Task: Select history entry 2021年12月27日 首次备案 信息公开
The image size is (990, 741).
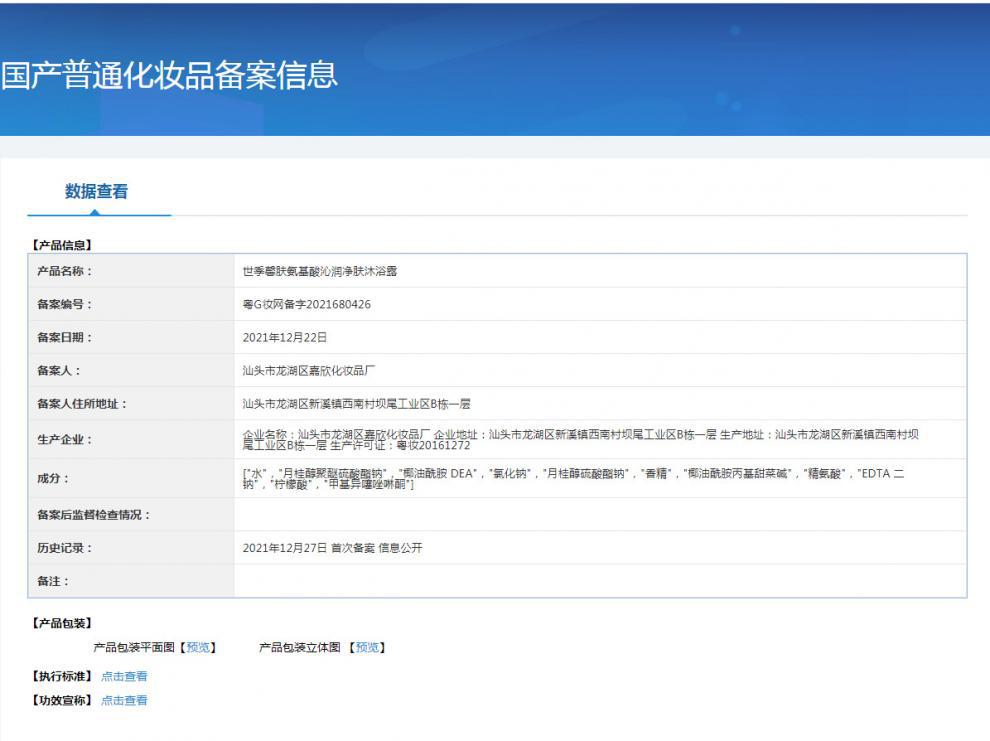Action: pyautogui.click(x=333, y=548)
